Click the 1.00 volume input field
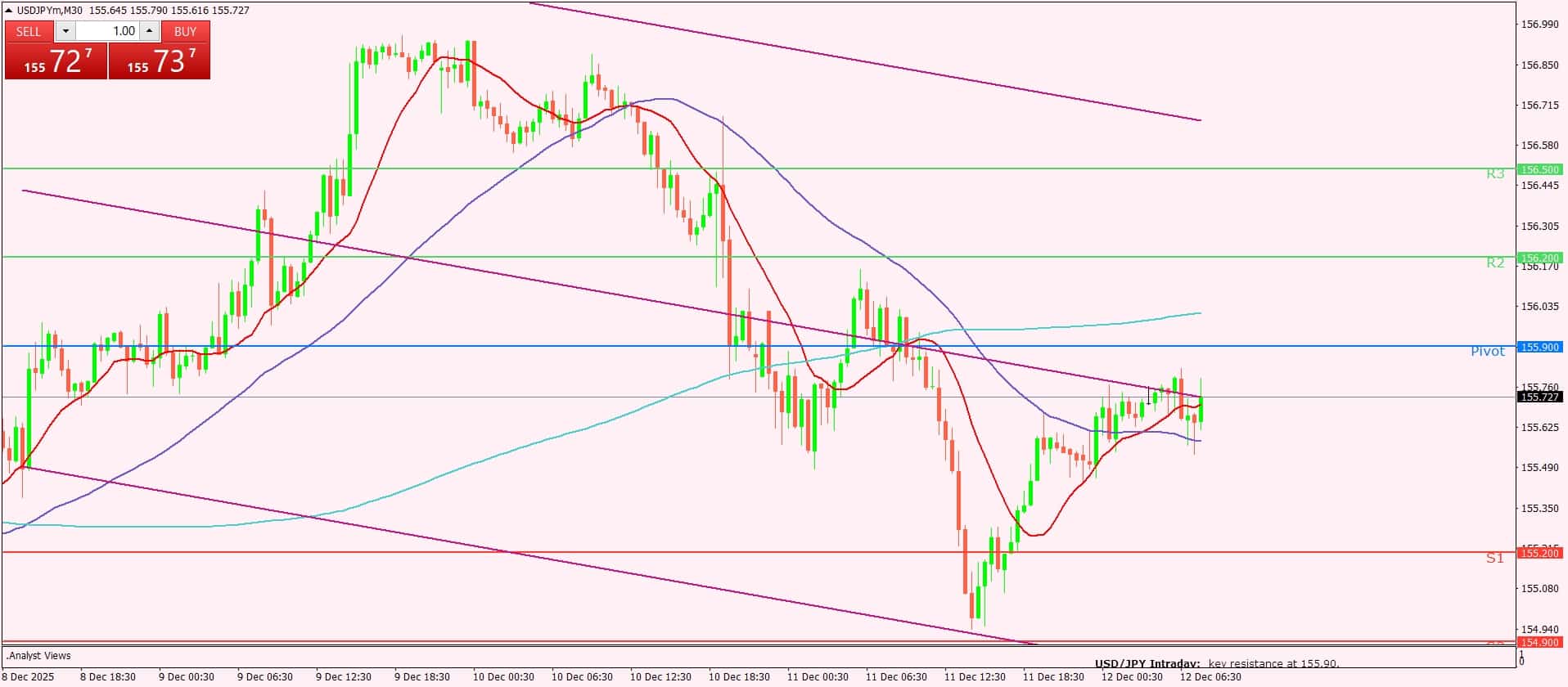The width and height of the screenshot is (1568, 687). (108, 31)
